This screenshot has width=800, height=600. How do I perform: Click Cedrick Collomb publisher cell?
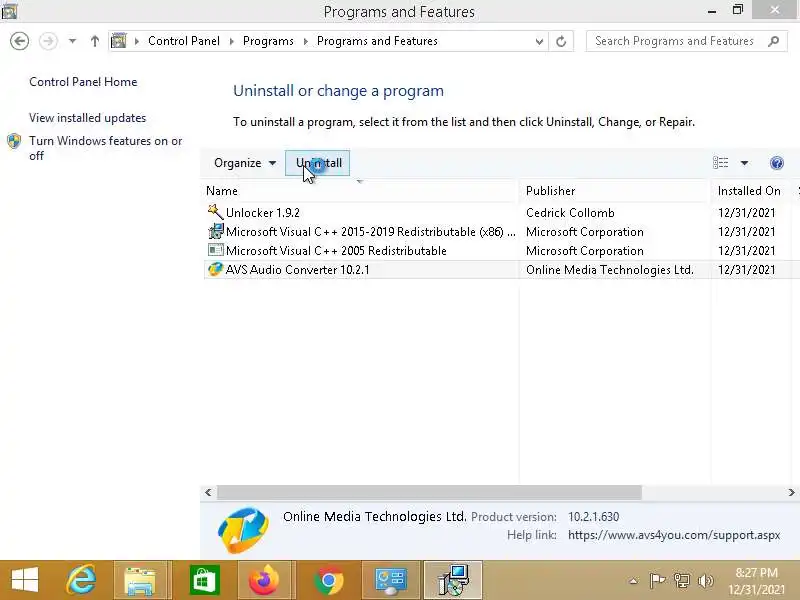click(x=570, y=213)
